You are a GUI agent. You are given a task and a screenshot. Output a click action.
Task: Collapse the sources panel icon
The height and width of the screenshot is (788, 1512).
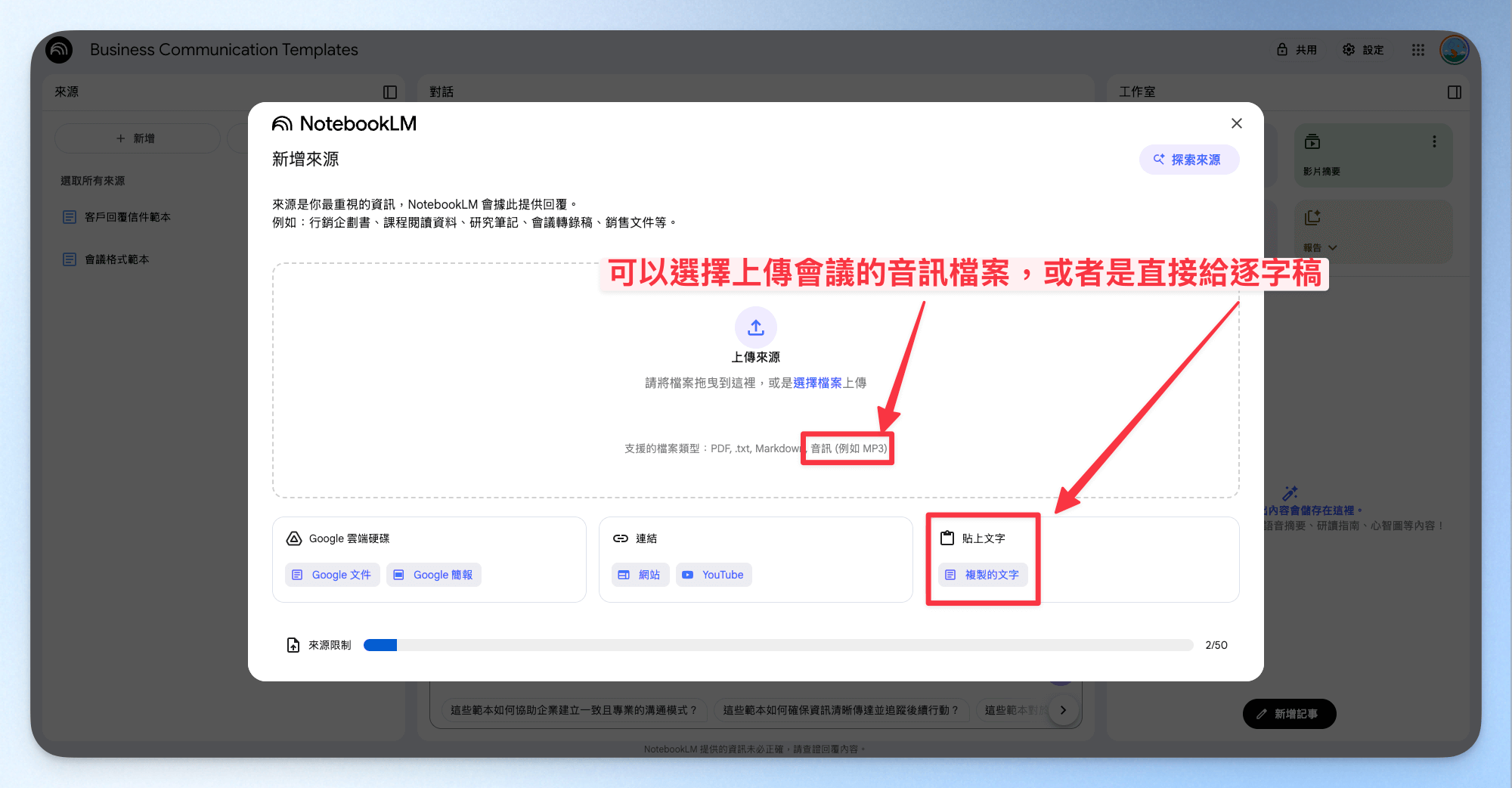[x=390, y=92]
